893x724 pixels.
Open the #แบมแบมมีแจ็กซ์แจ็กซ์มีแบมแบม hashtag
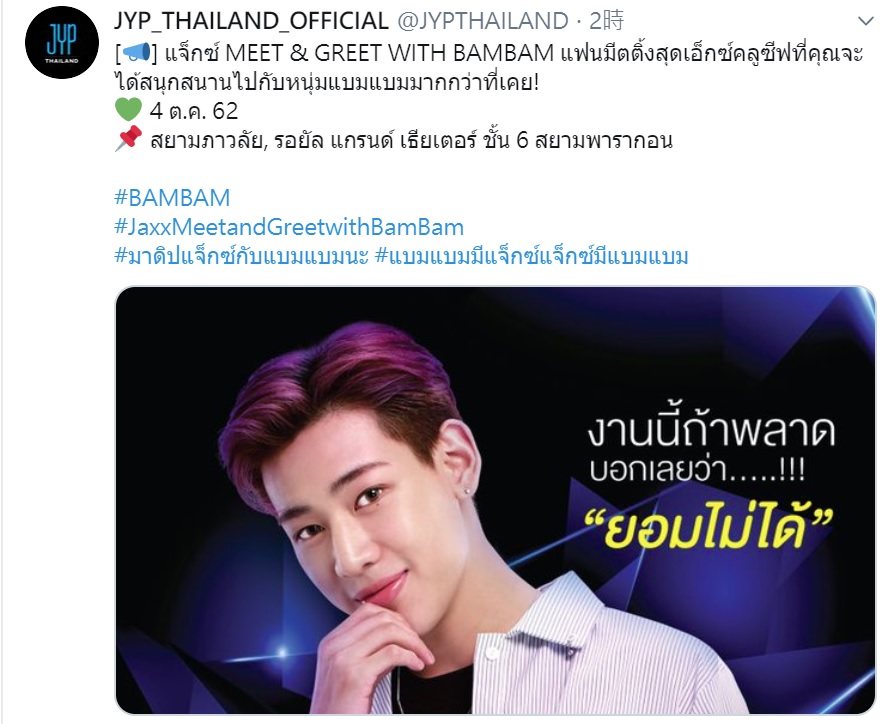pyautogui.click(x=532, y=256)
